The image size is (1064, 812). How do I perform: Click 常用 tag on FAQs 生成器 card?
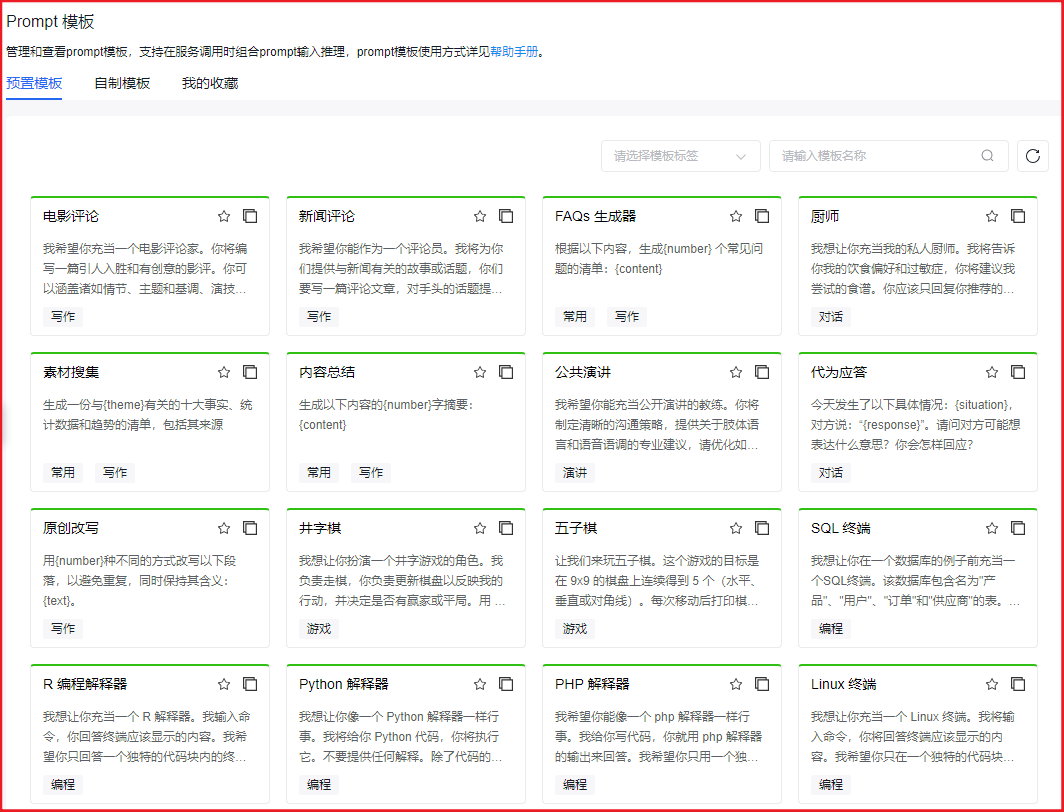coord(575,317)
